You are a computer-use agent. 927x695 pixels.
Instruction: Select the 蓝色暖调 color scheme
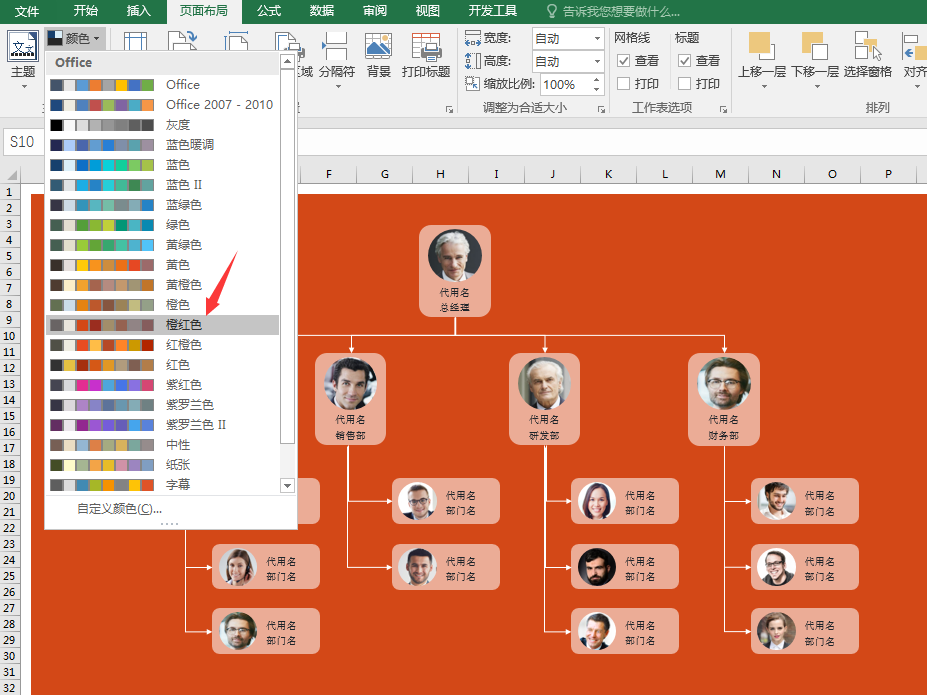click(162, 144)
